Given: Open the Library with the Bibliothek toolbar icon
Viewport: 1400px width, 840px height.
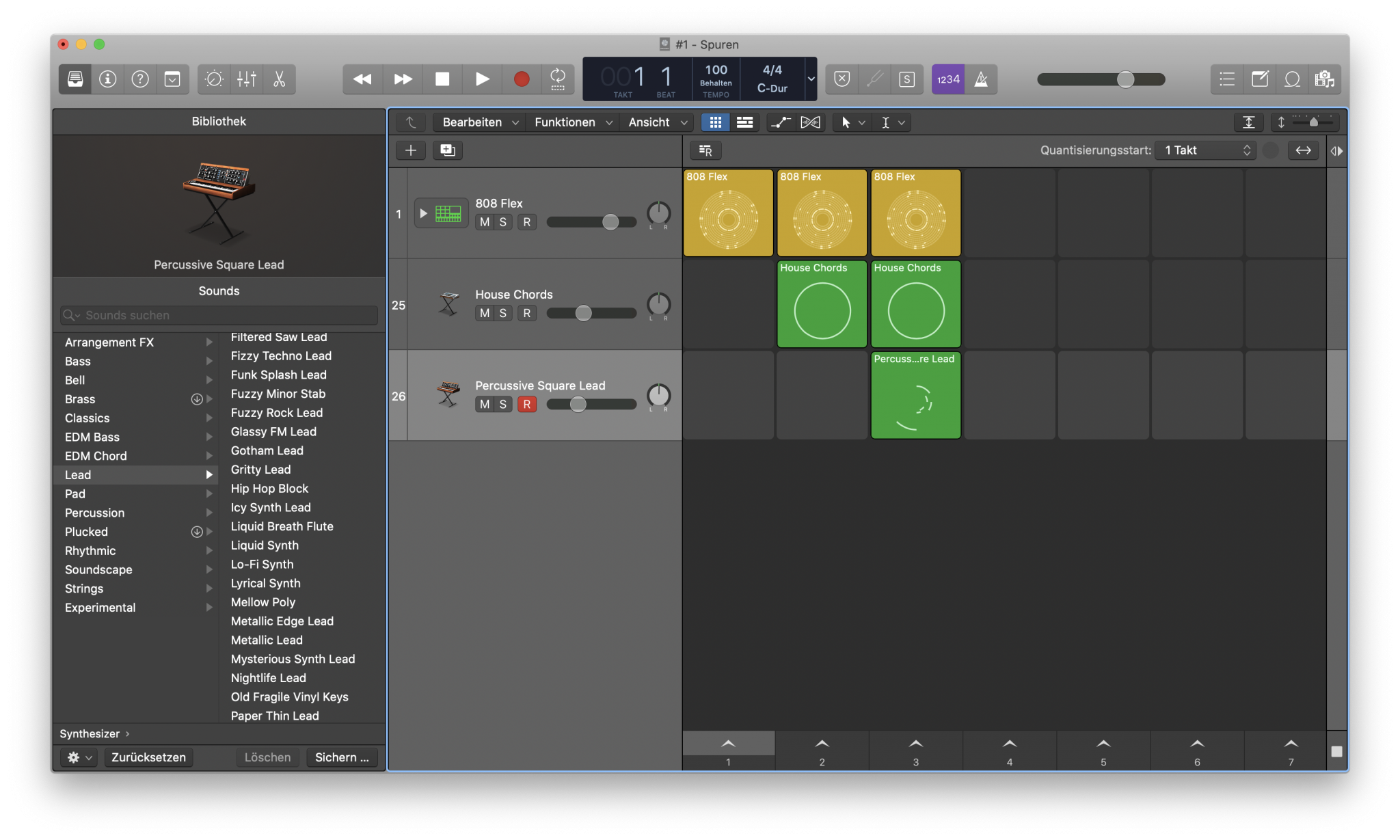Looking at the screenshot, I should click(74, 79).
